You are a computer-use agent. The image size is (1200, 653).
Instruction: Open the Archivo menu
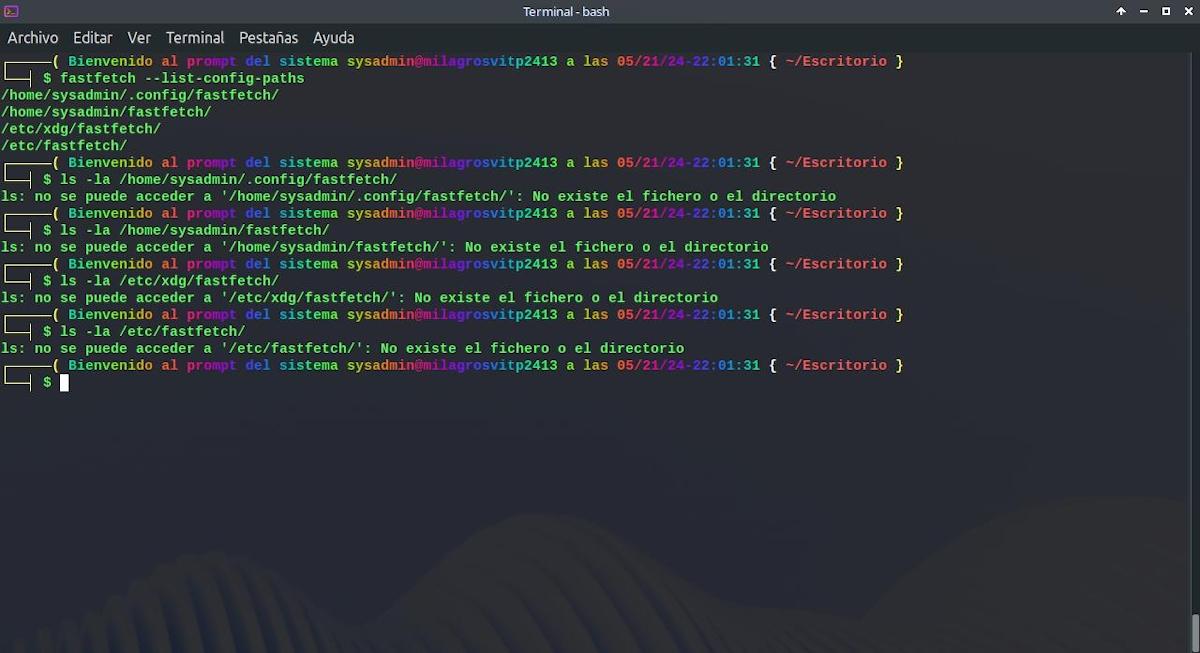(33, 38)
